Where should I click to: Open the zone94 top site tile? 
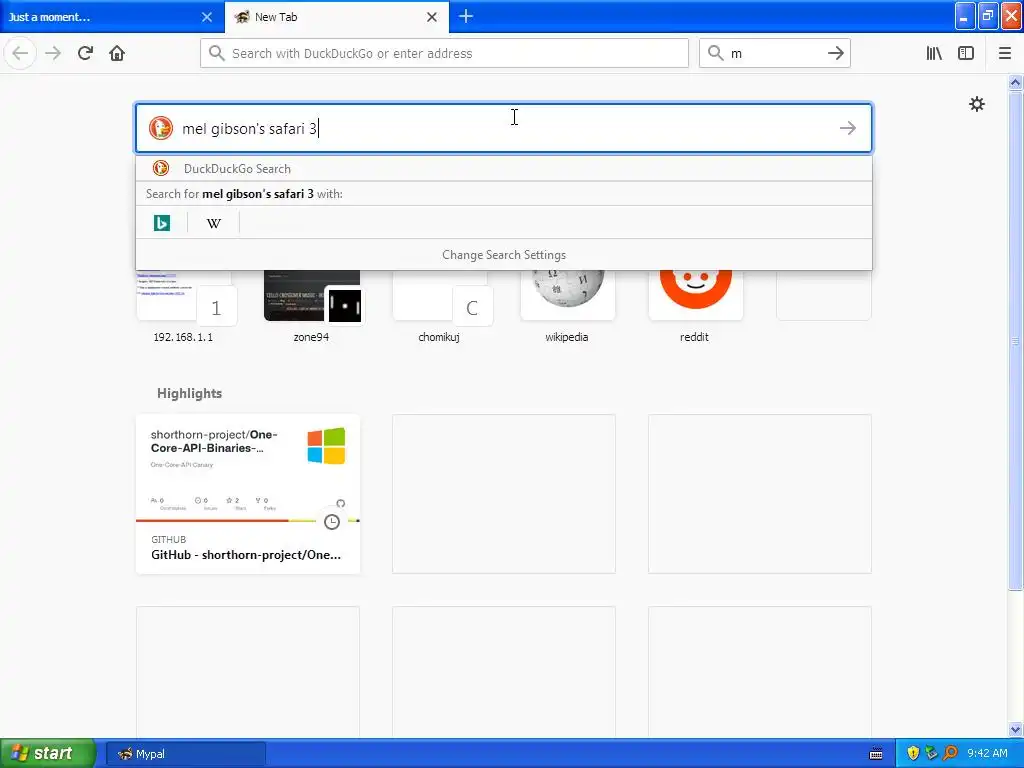coord(312,306)
